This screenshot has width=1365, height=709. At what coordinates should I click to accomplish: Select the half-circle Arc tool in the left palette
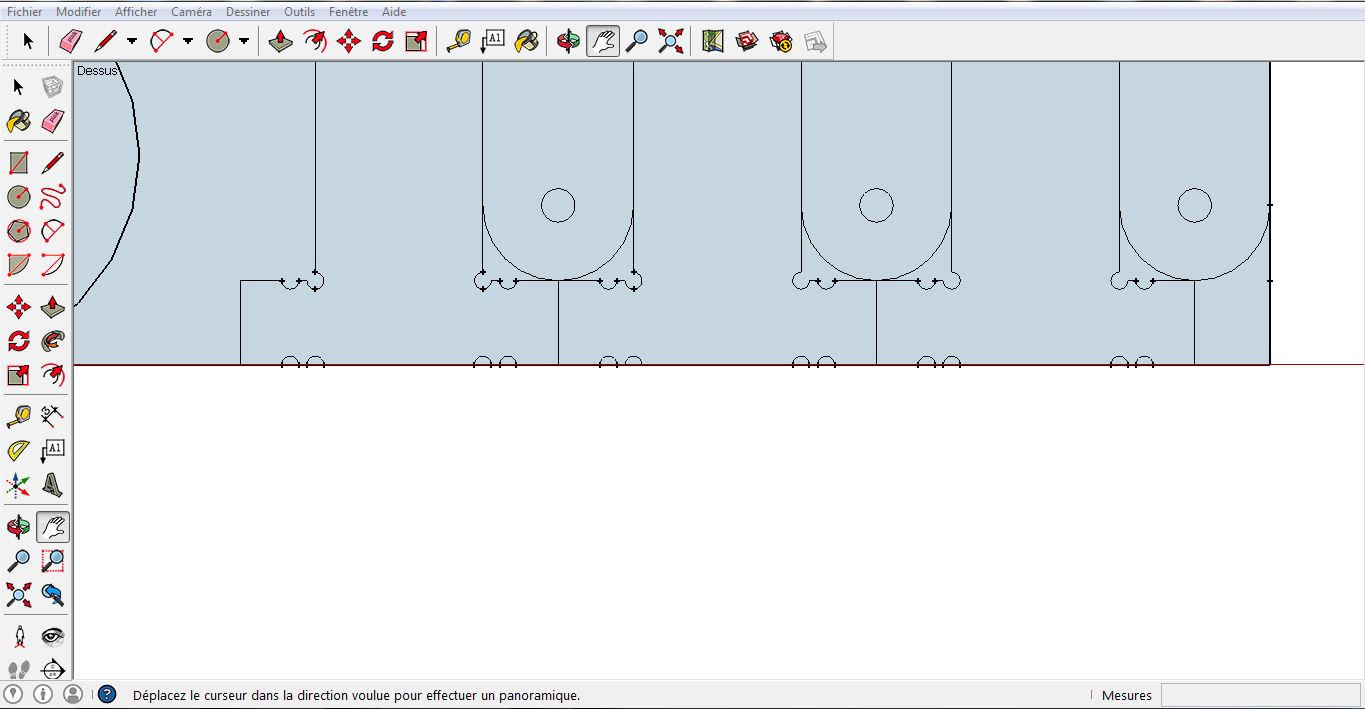pyautogui.click(x=53, y=231)
